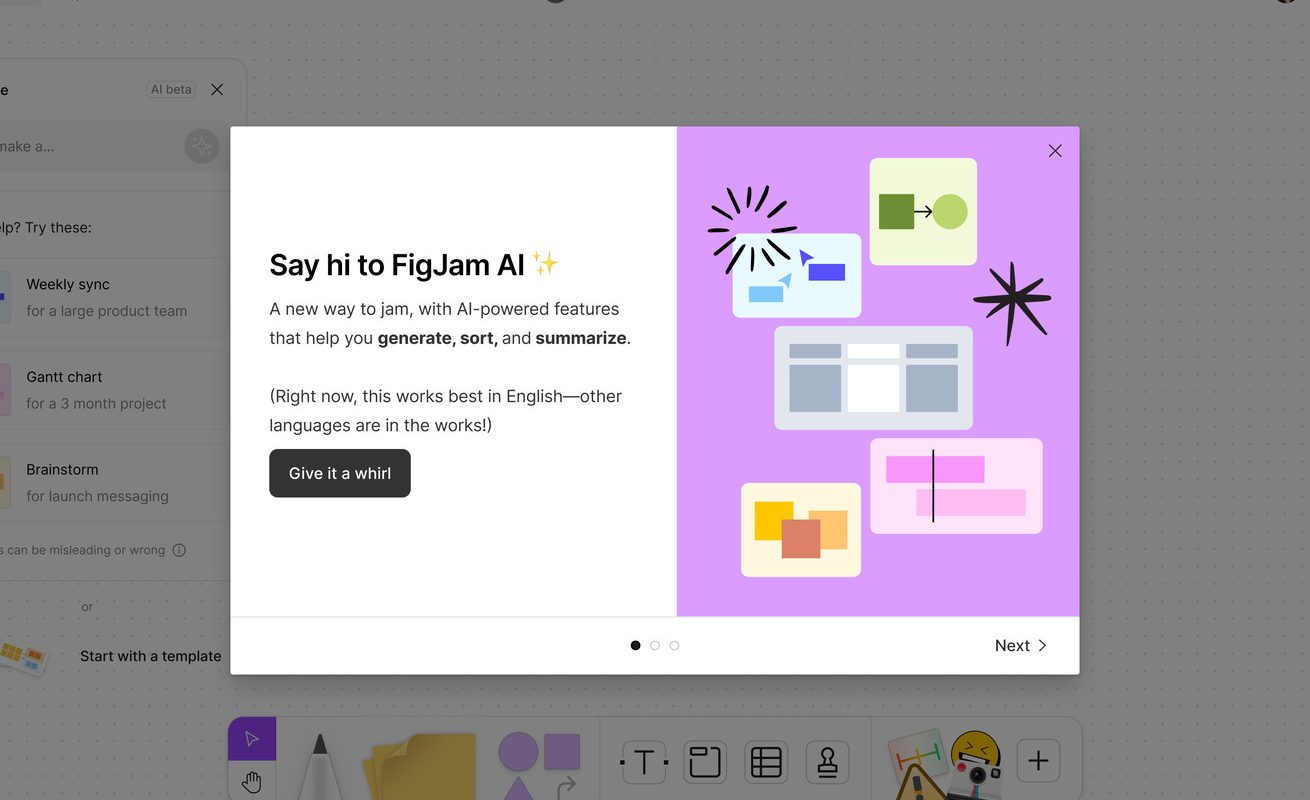1310x800 pixels.
Task: Close the FigJam AI intro dialog
Action: (x=1055, y=151)
